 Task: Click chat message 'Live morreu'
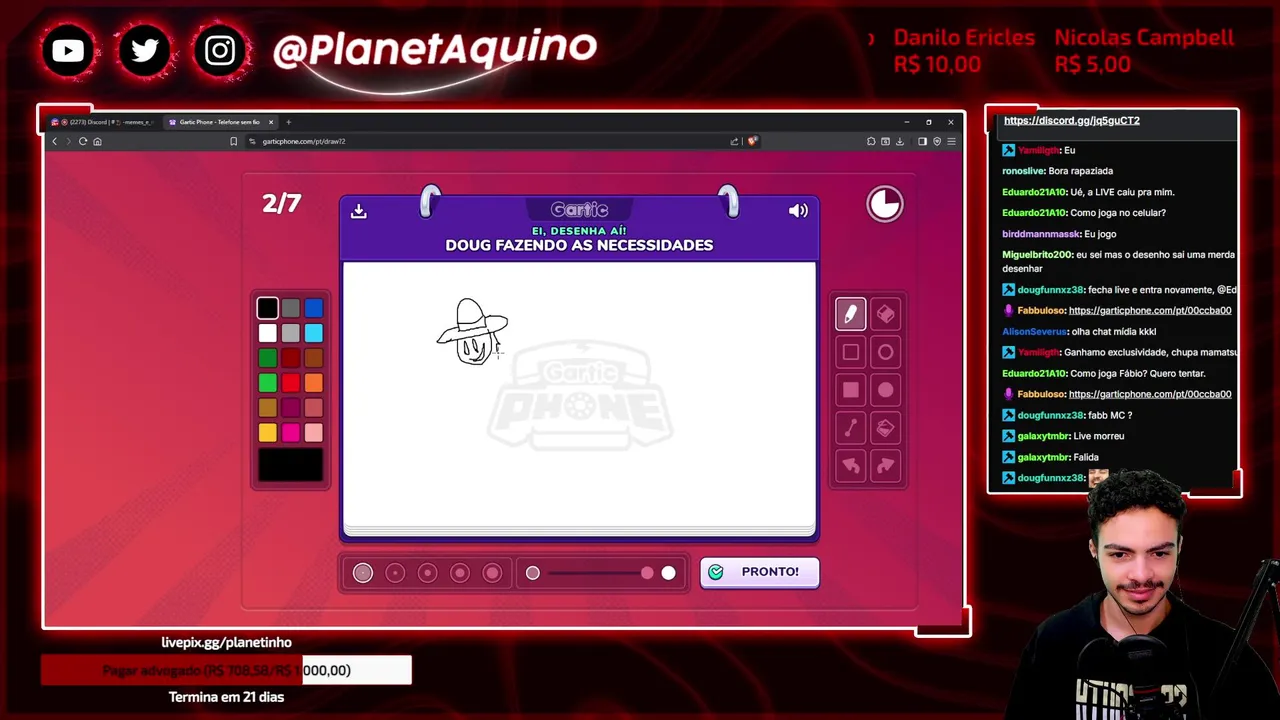click(1098, 436)
